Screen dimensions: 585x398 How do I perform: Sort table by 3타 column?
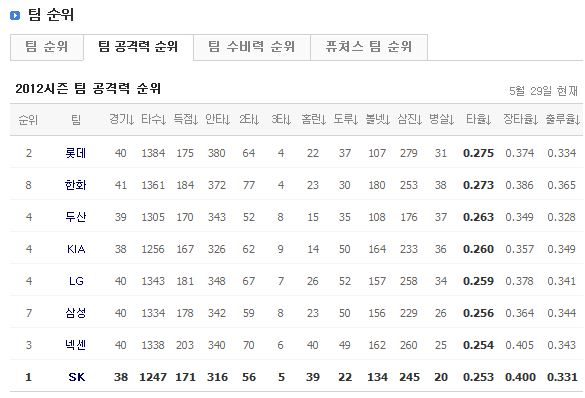tap(281, 119)
